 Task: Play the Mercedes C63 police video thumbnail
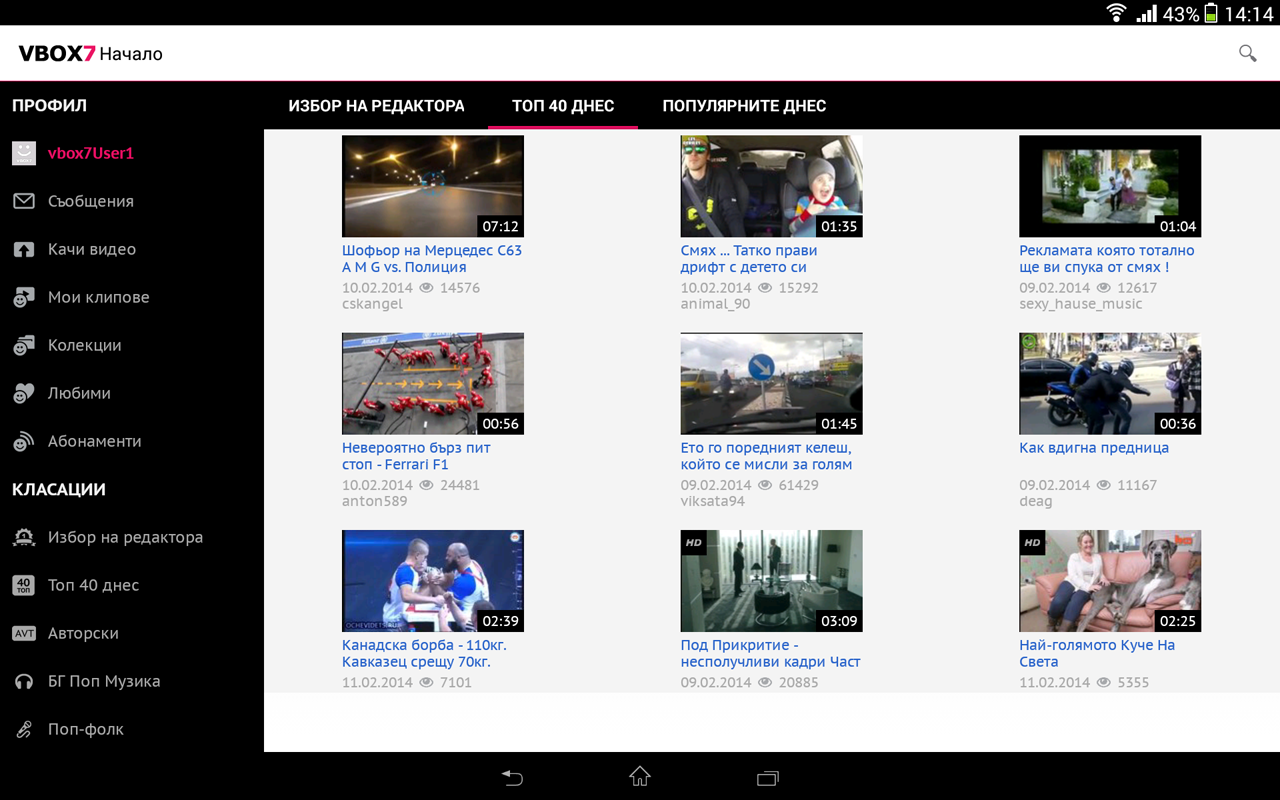click(432, 186)
